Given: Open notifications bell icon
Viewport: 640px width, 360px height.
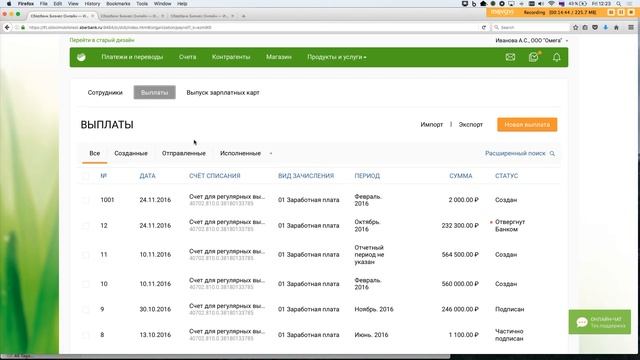Looking at the screenshot, I should [556, 58].
